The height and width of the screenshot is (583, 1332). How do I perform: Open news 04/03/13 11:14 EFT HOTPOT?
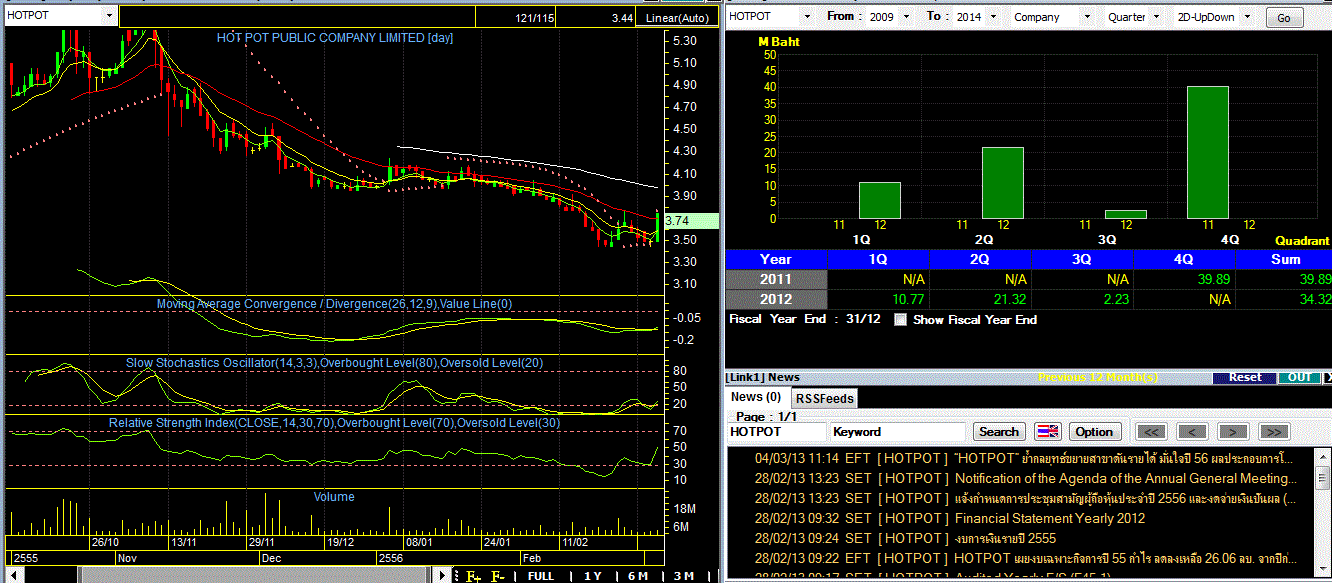pos(1025,458)
